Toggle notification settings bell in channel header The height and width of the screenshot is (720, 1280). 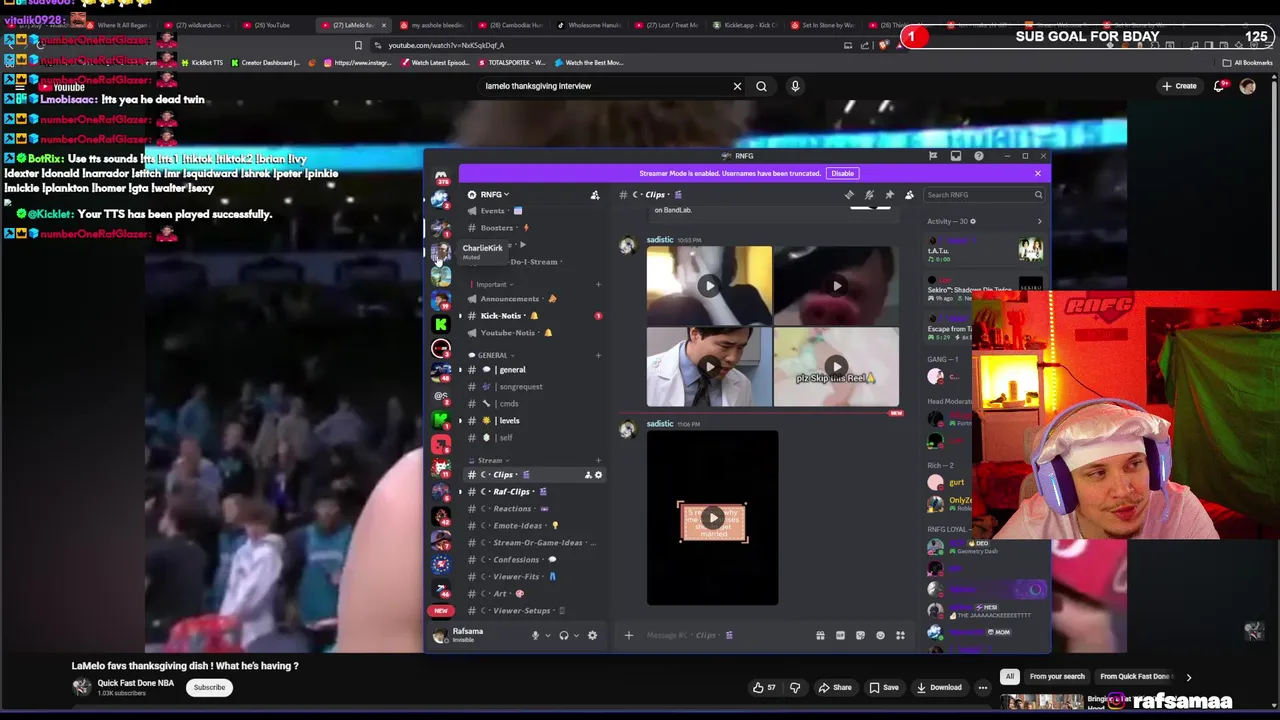[x=869, y=195]
